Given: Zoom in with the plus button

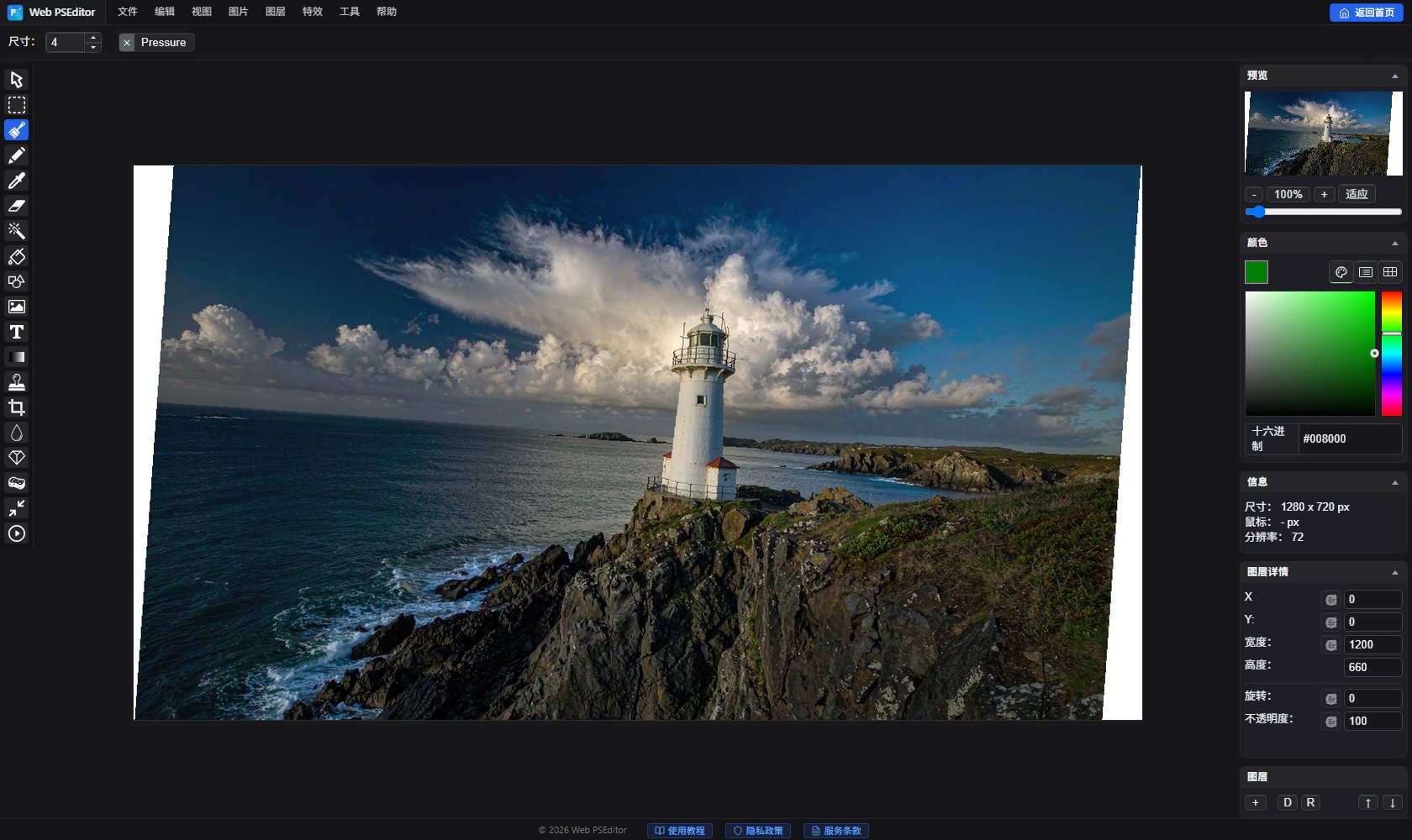Looking at the screenshot, I should (1324, 195).
